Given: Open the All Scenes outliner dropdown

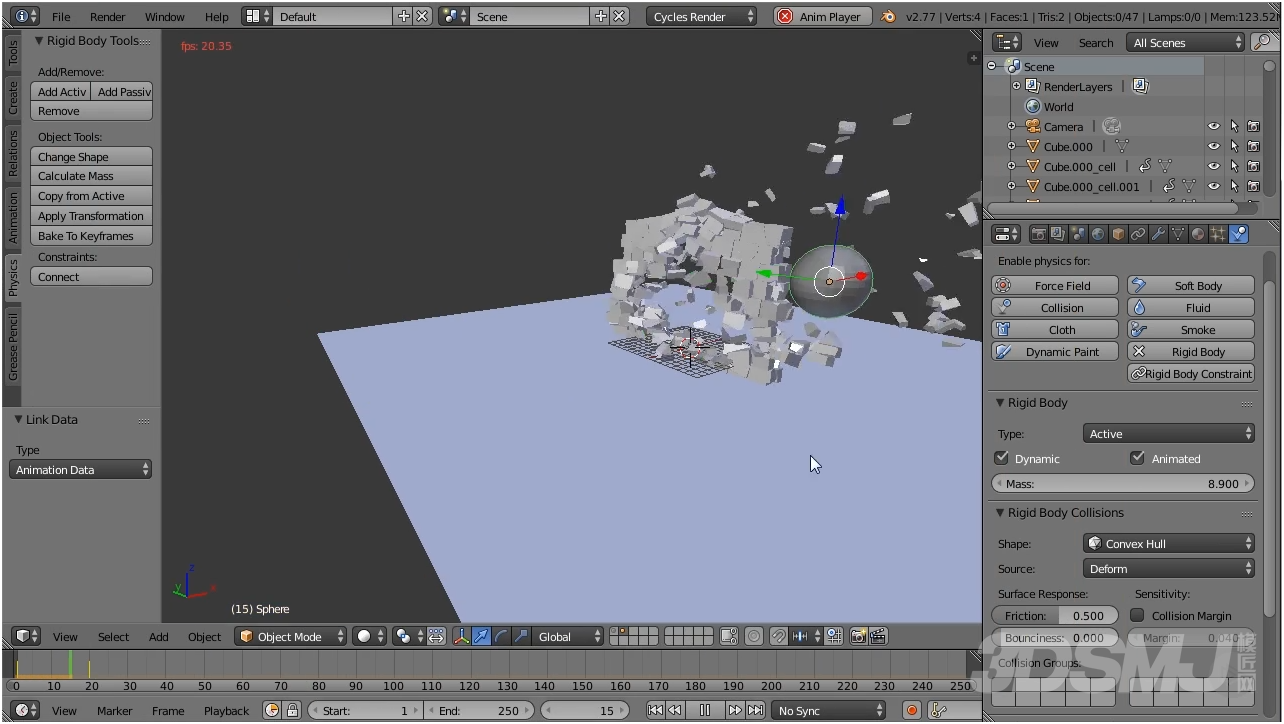Looking at the screenshot, I should tap(1186, 42).
